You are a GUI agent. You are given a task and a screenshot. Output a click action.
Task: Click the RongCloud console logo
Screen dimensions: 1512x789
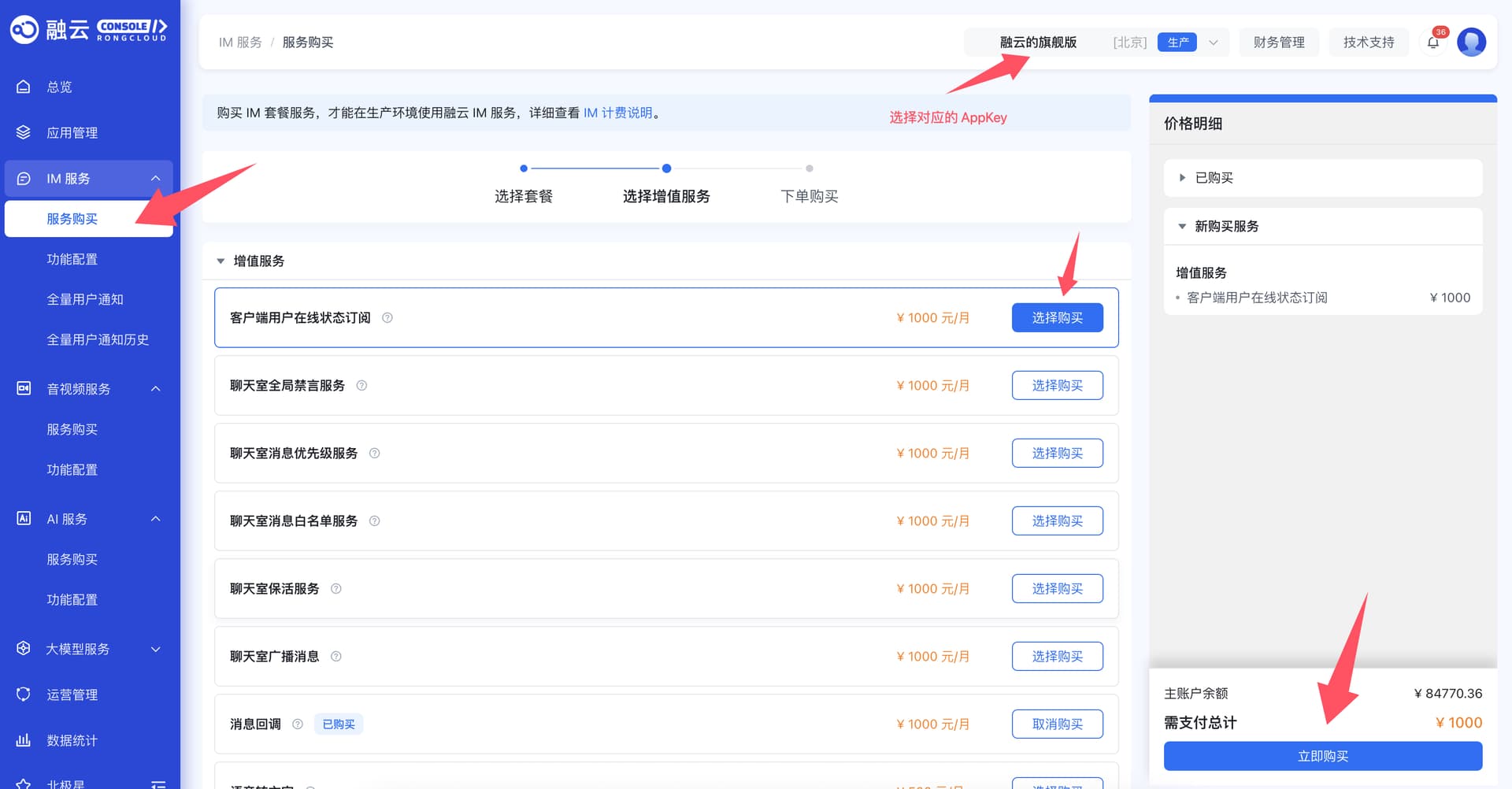click(x=88, y=30)
